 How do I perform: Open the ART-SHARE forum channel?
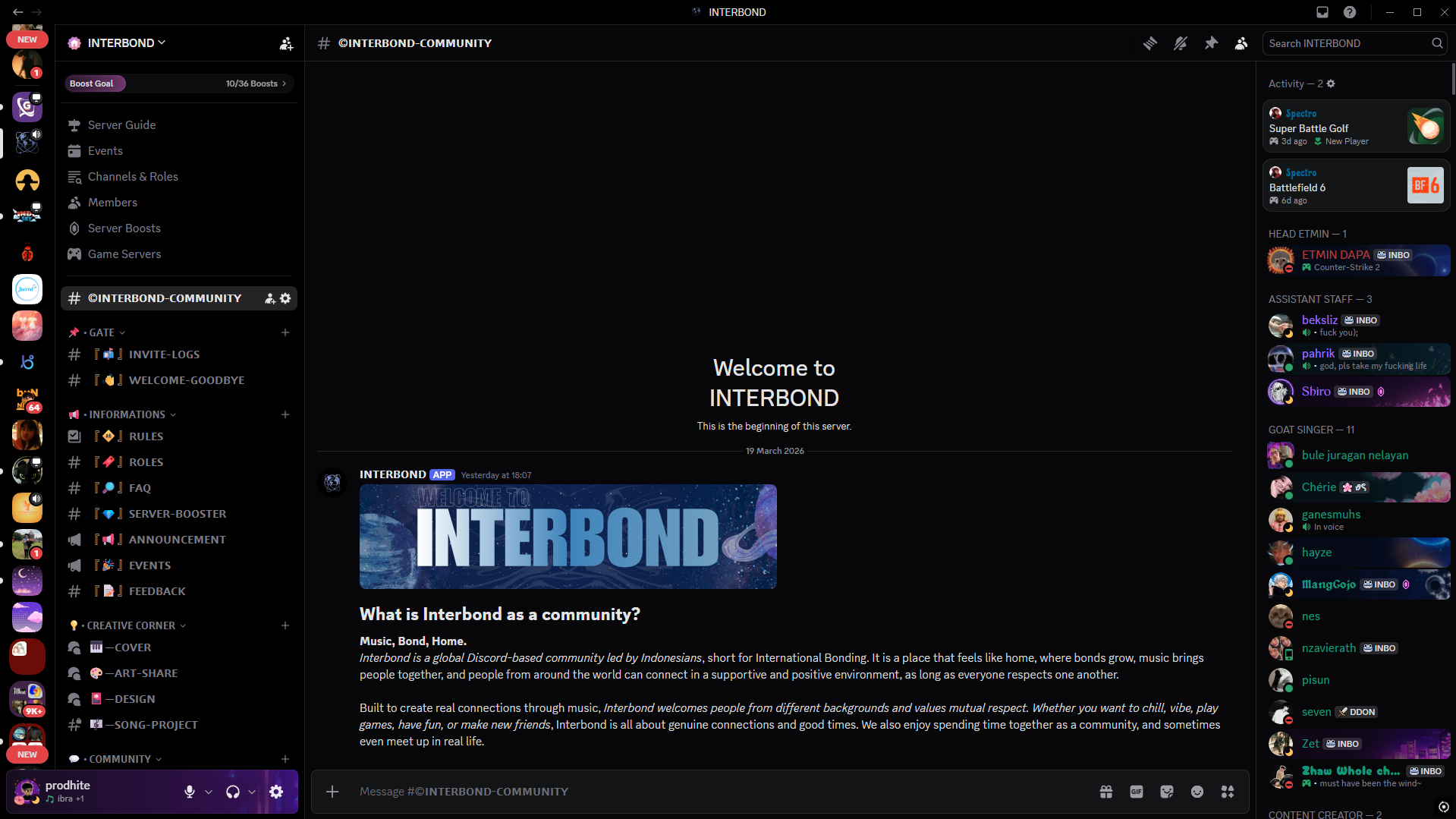tap(179, 673)
